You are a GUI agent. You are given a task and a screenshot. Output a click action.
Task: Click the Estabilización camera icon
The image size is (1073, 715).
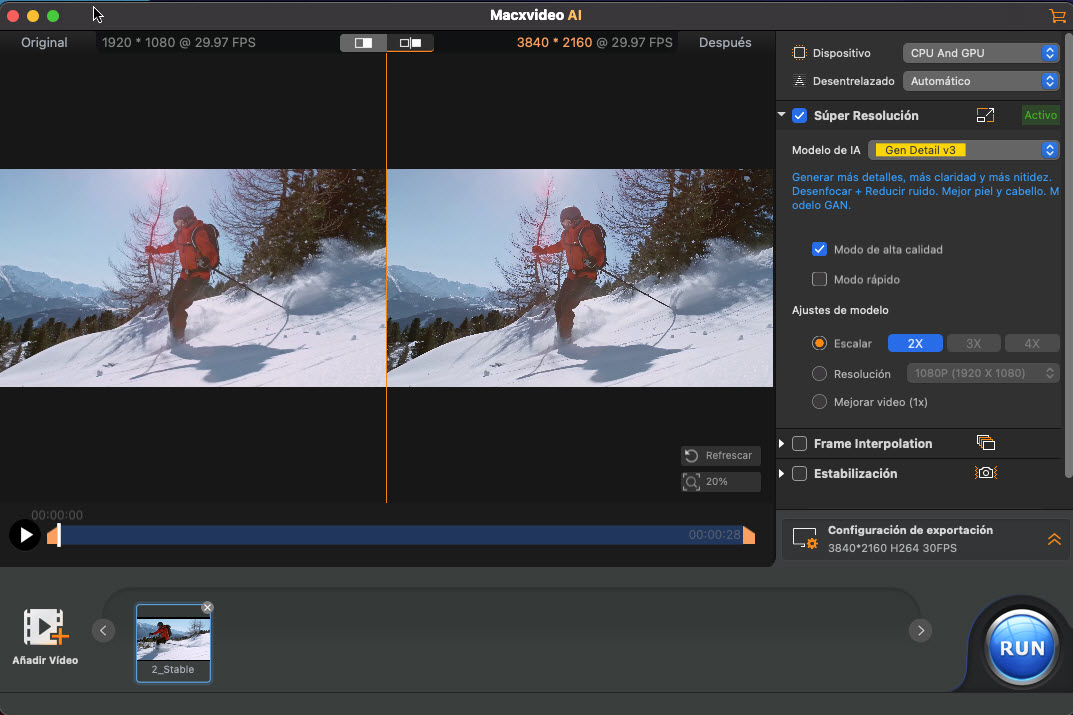click(x=986, y=473)
